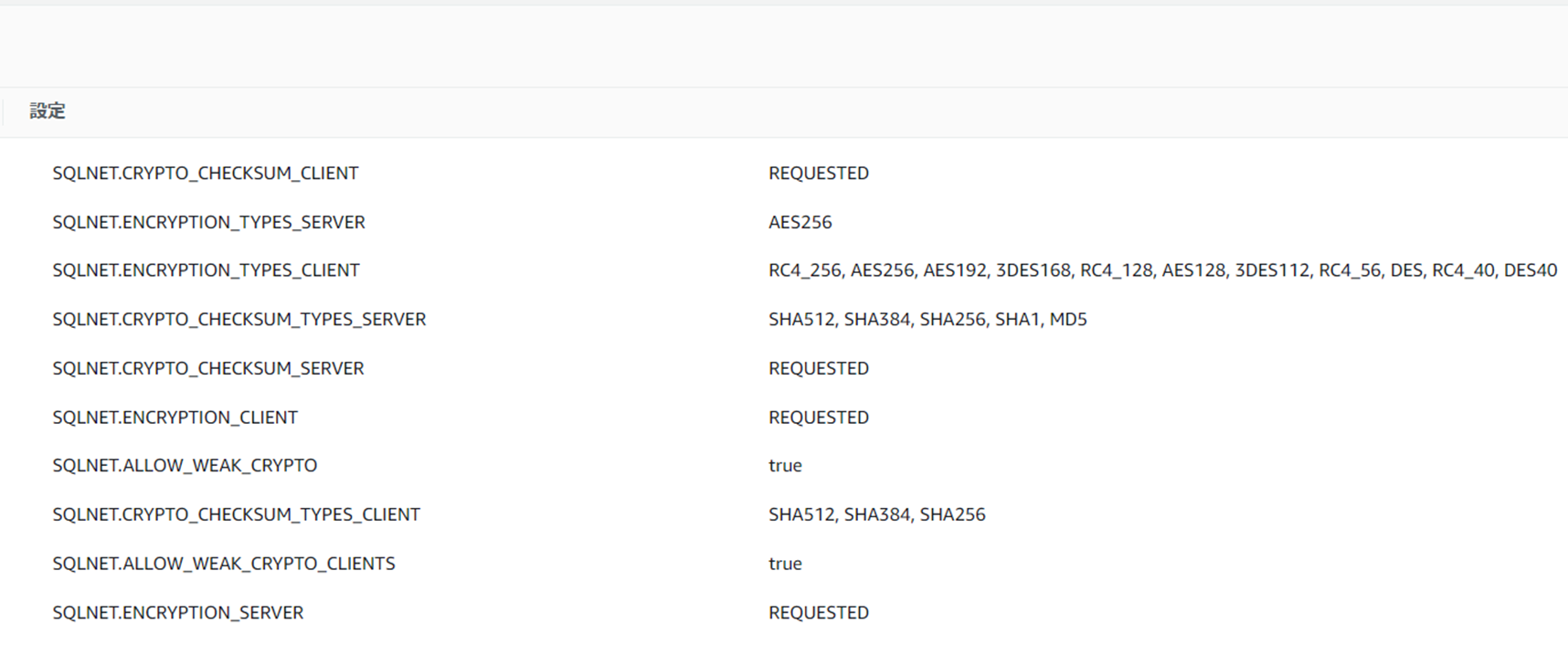Click the RC4_256, AES256 cipher list value
The height and width of the screenshot is (645, 1568).
click(x=1162, y=270)
